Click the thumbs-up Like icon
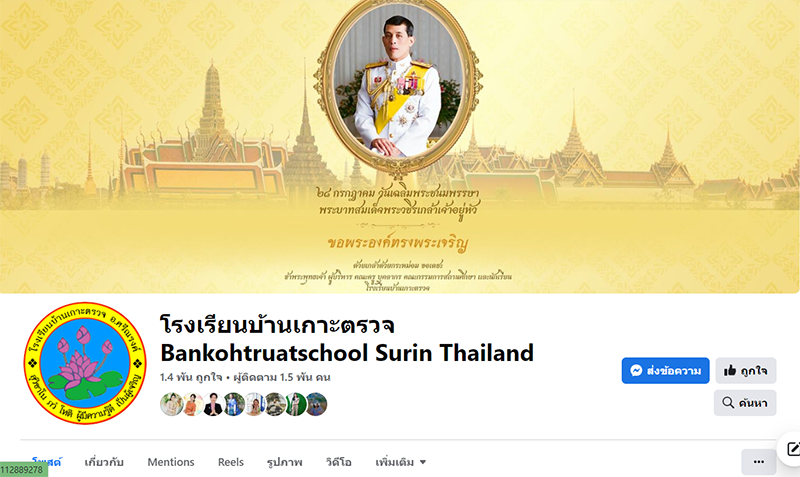 pyautogui.click(x=730, y=370)
